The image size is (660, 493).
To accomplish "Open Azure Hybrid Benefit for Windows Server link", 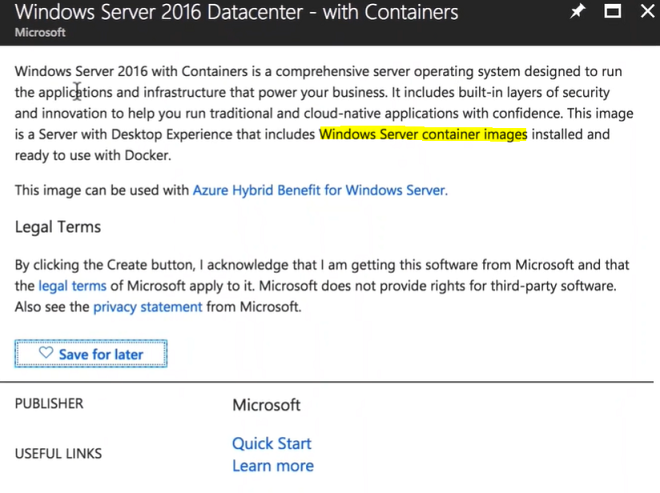I will pos(320,190).
